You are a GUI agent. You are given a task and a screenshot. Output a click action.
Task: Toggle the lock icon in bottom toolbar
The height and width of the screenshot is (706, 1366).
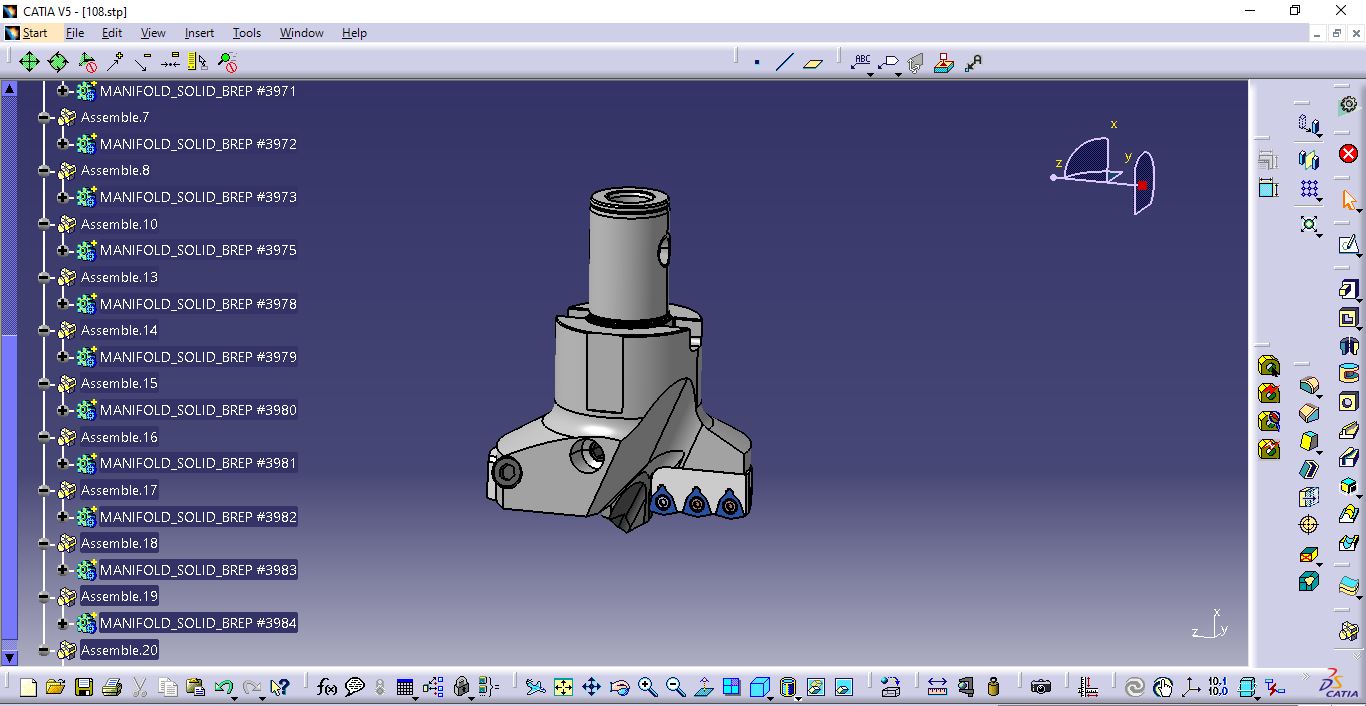461,687
